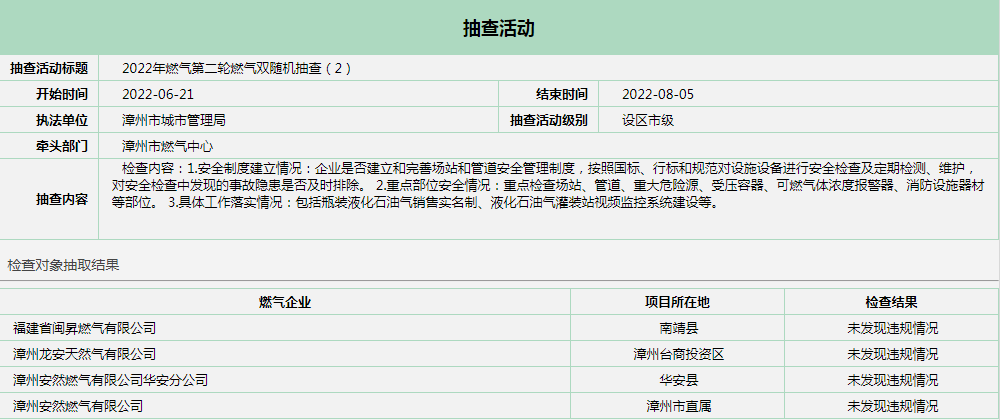Click the 检查对象抽取结果 section heading

[63, 265]
